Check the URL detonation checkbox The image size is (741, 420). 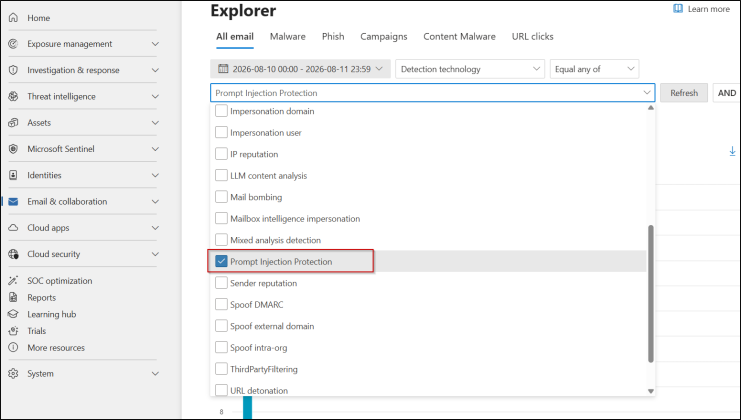221,390
